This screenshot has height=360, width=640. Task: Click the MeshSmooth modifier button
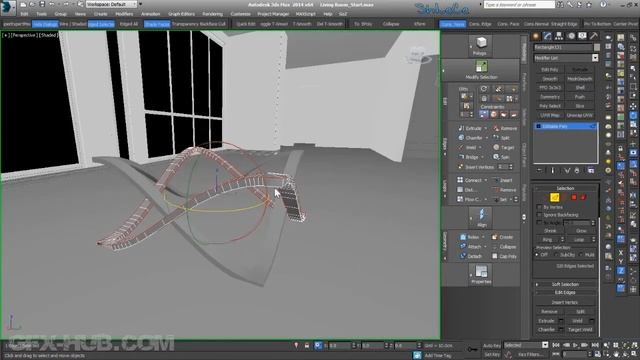(580, 79)
